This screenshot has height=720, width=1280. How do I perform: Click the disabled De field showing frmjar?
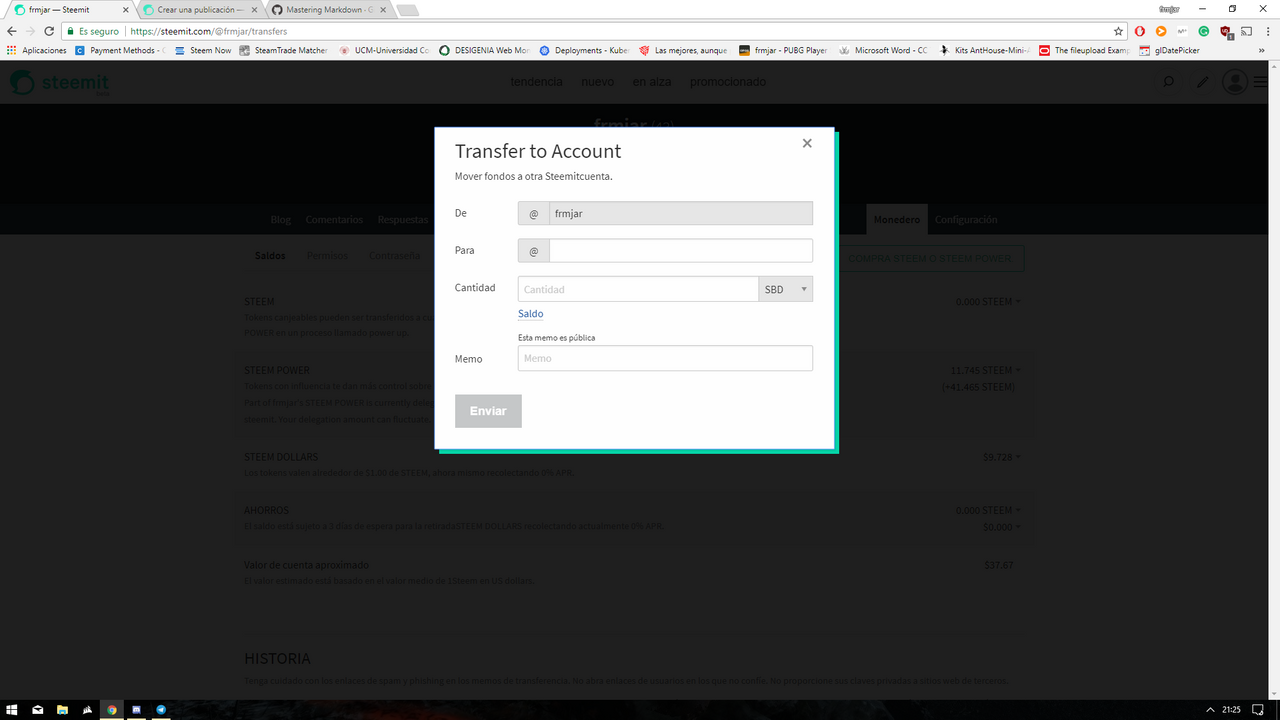(680, 213)
